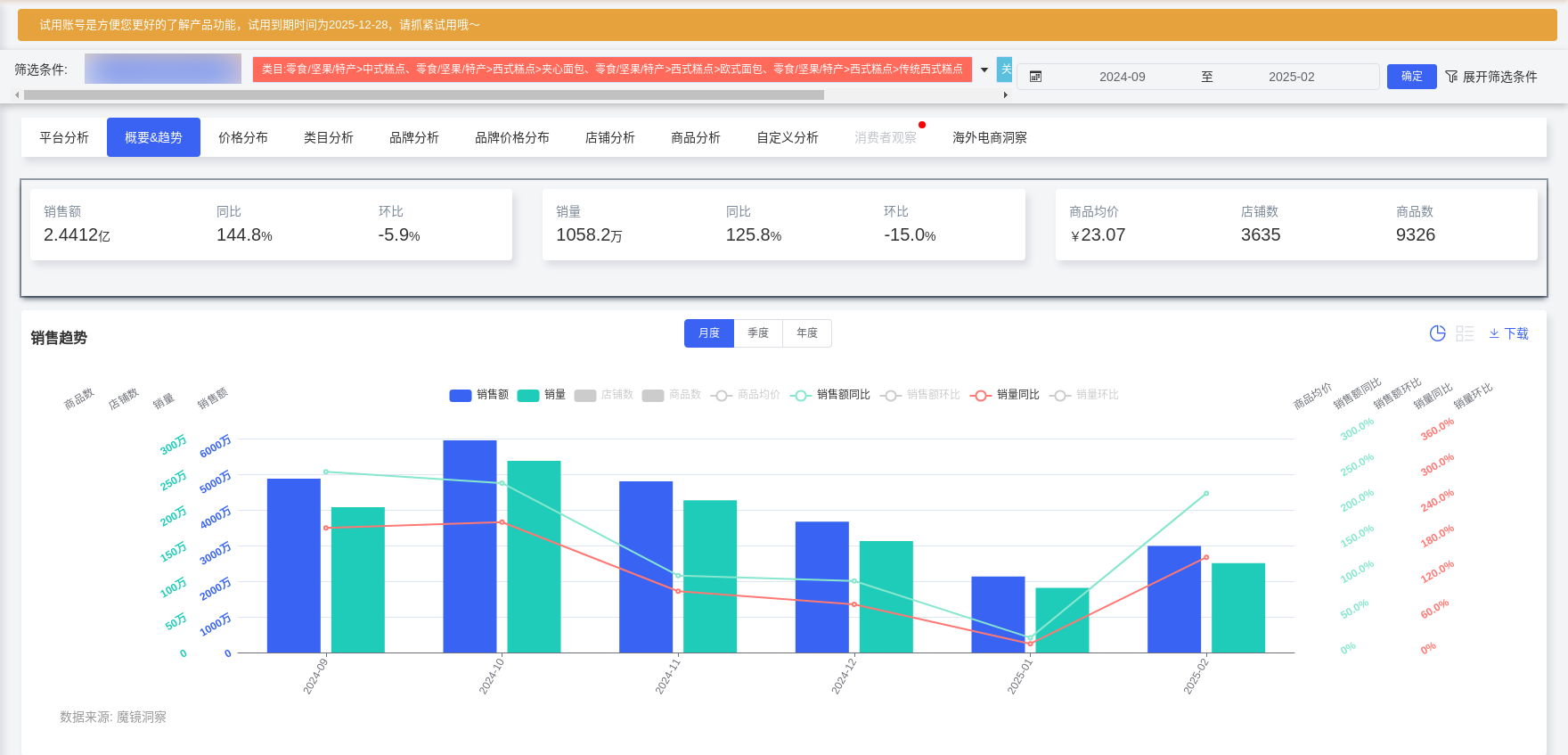The height and width of the screenshot is (755, 1568).
Task: Open 消费者观察 tab
Action: pos(886,137)
